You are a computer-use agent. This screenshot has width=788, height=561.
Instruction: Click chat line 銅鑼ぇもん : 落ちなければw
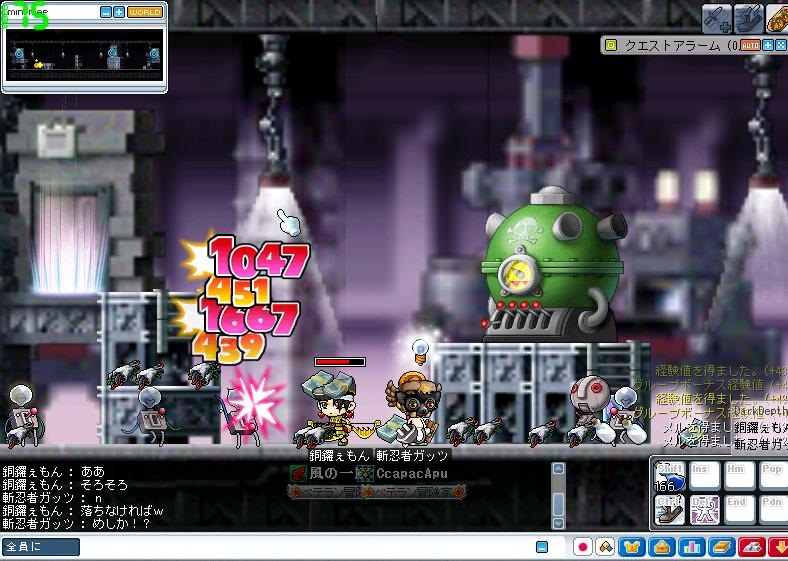[83, 511]
